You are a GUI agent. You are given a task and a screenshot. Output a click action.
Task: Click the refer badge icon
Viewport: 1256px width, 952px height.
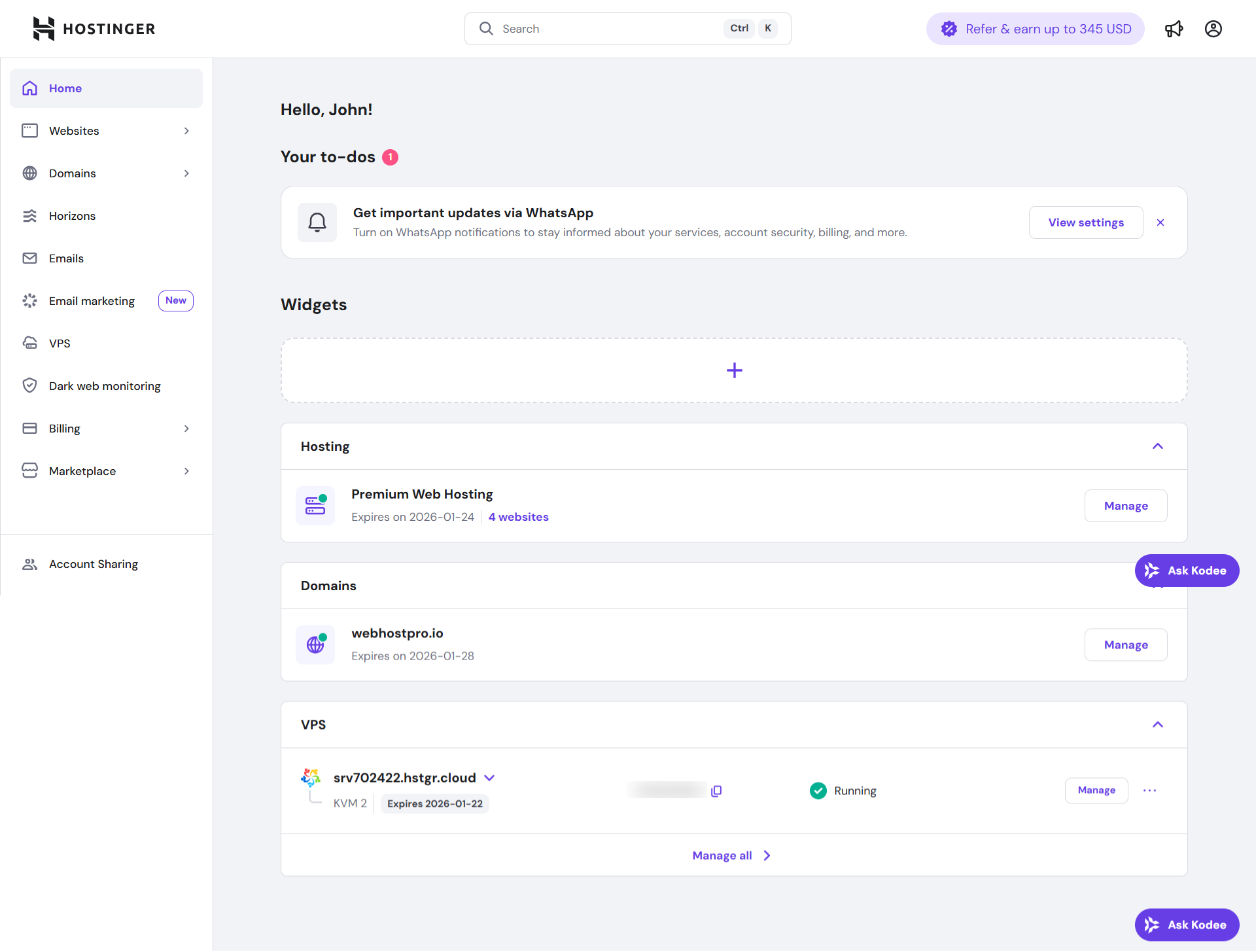point(949,29)
